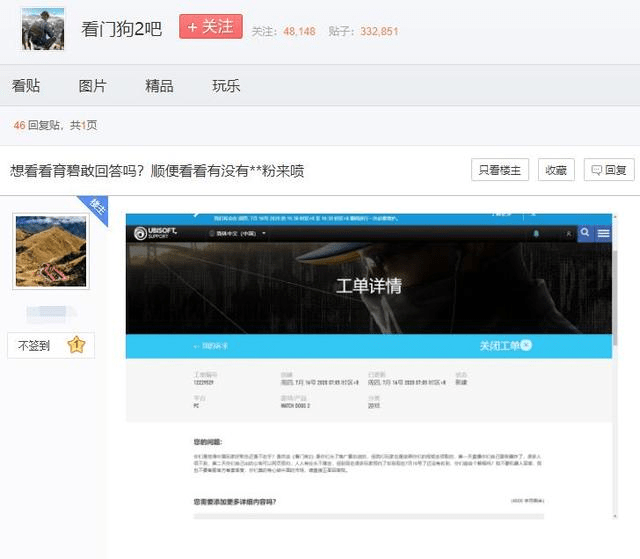640x559 pixels.
Task: Open the 精品 tab
Action: (x=159, y=86)
